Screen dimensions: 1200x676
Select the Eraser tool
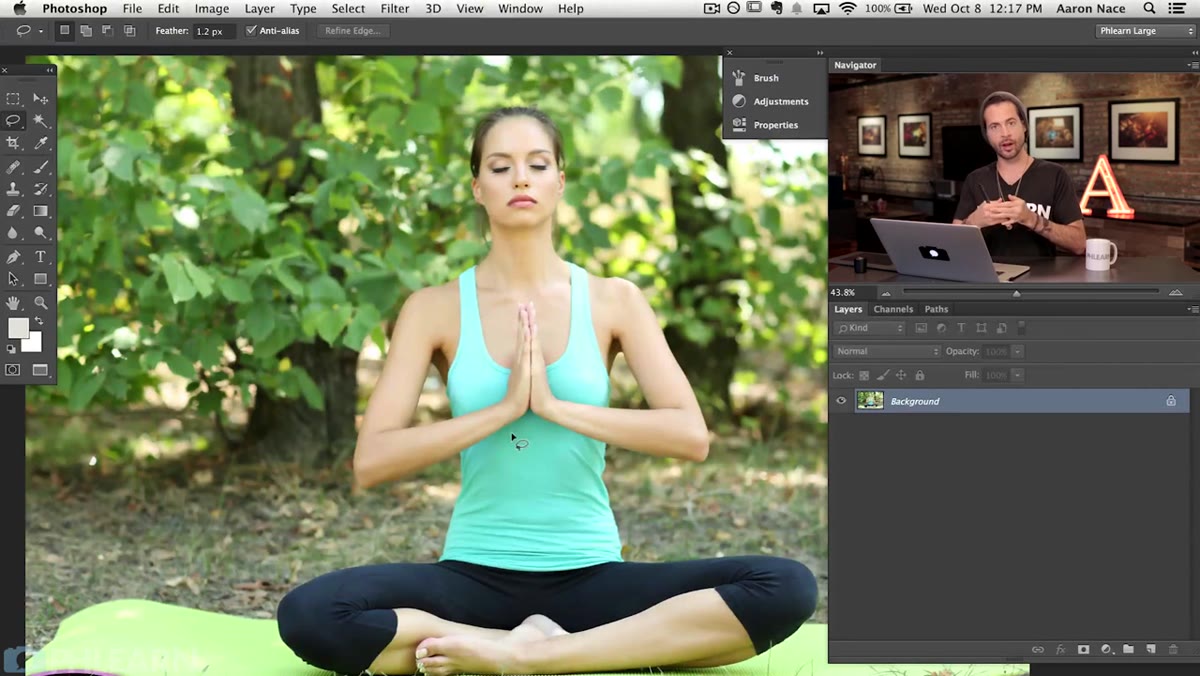point(13,211)
